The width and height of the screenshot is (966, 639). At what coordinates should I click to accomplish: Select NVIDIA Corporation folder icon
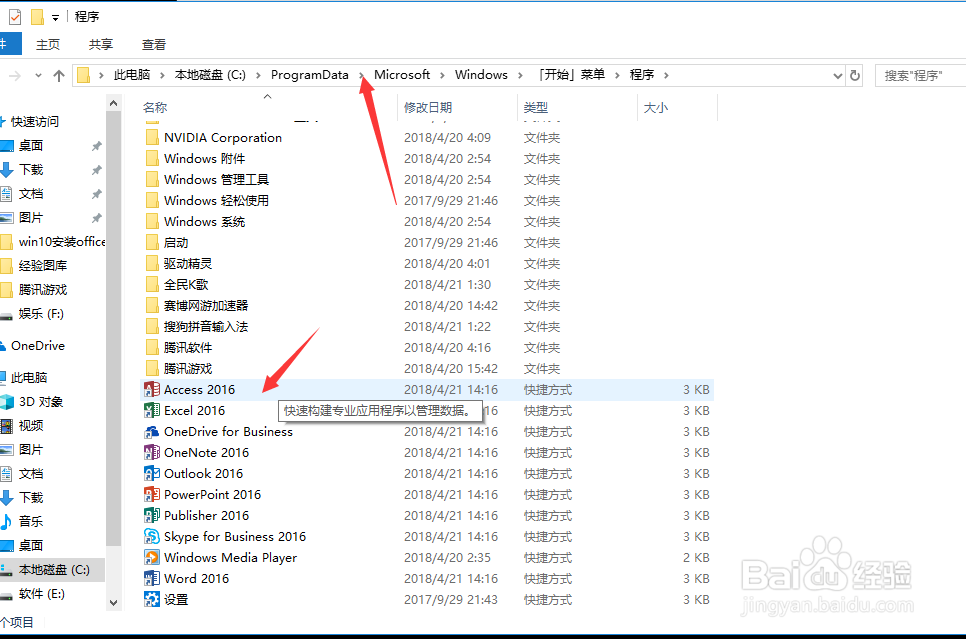[x=152, y=137]
